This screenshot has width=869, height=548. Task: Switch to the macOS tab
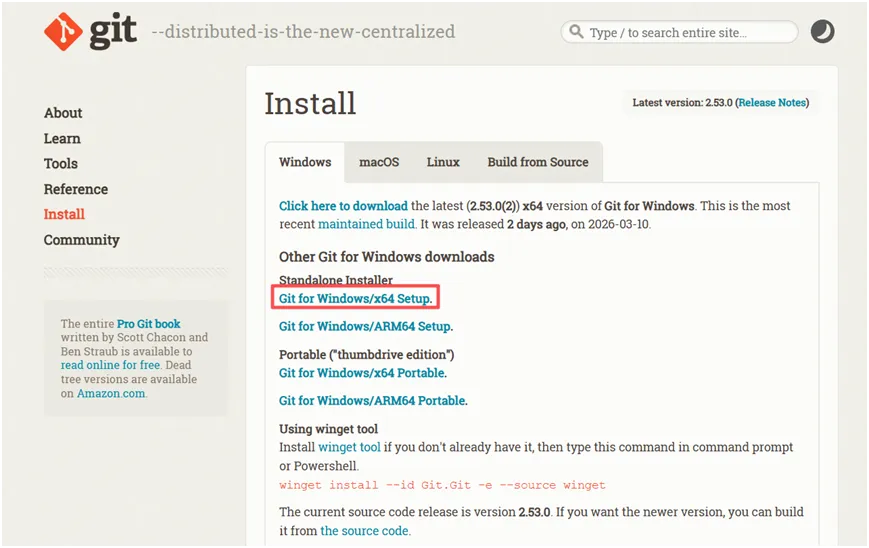(x=379, y=162)
